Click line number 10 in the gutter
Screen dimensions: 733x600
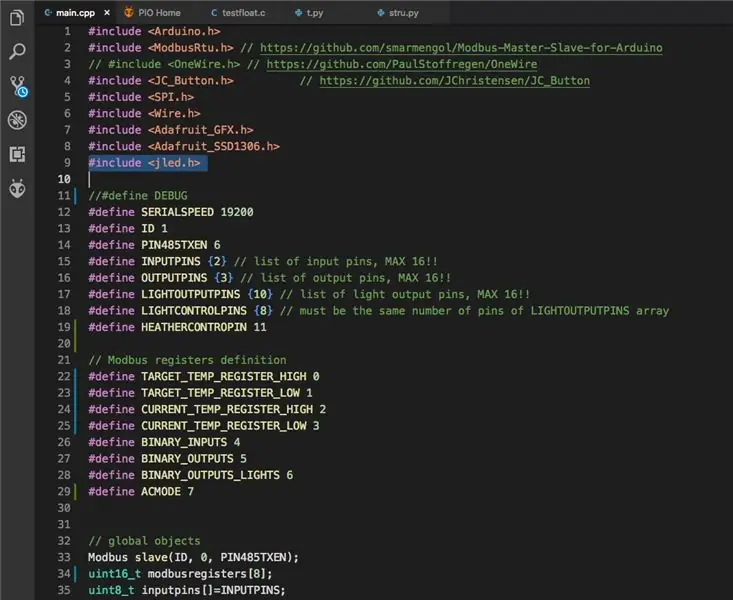[65, 179]
